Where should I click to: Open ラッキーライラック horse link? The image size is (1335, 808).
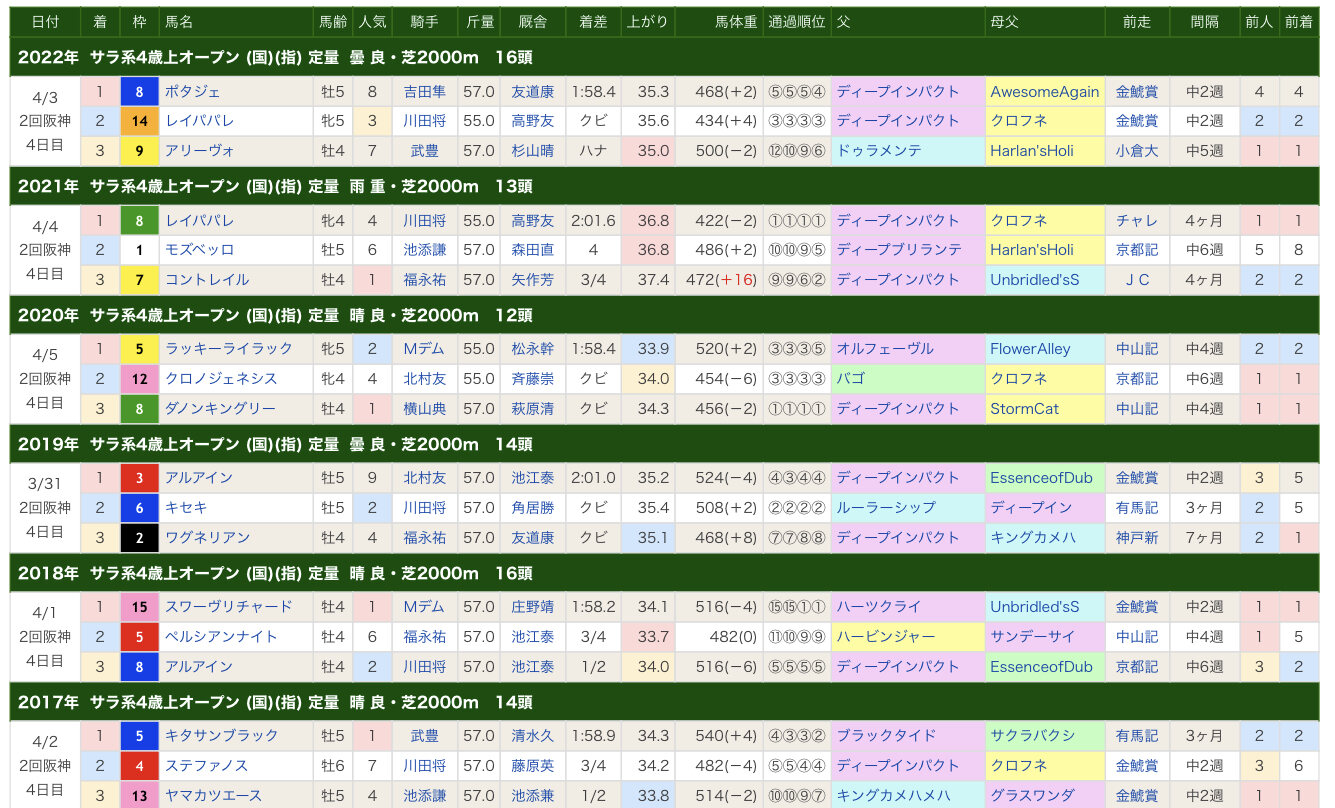pyautogui.click(x=229, y=349)
